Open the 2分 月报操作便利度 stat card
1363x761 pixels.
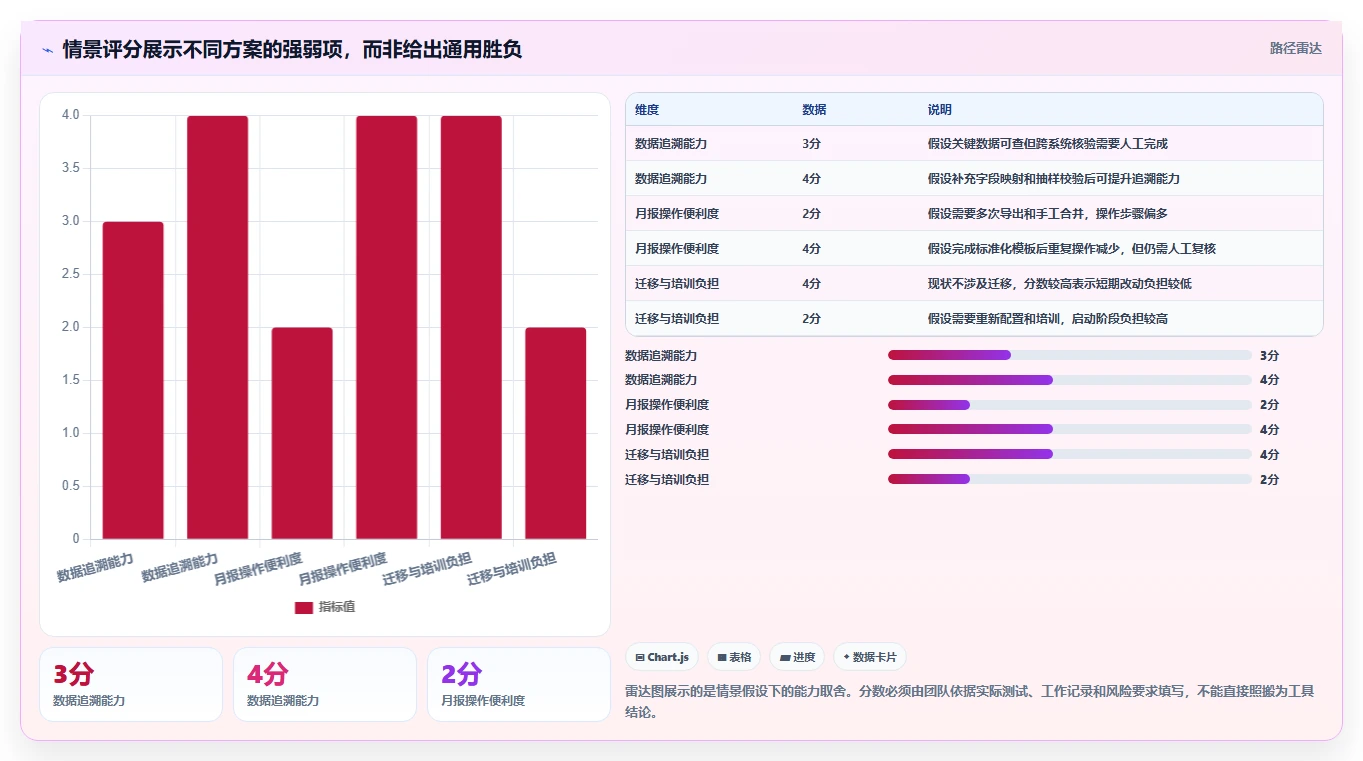pyautogui.click(x=519, y=684)
